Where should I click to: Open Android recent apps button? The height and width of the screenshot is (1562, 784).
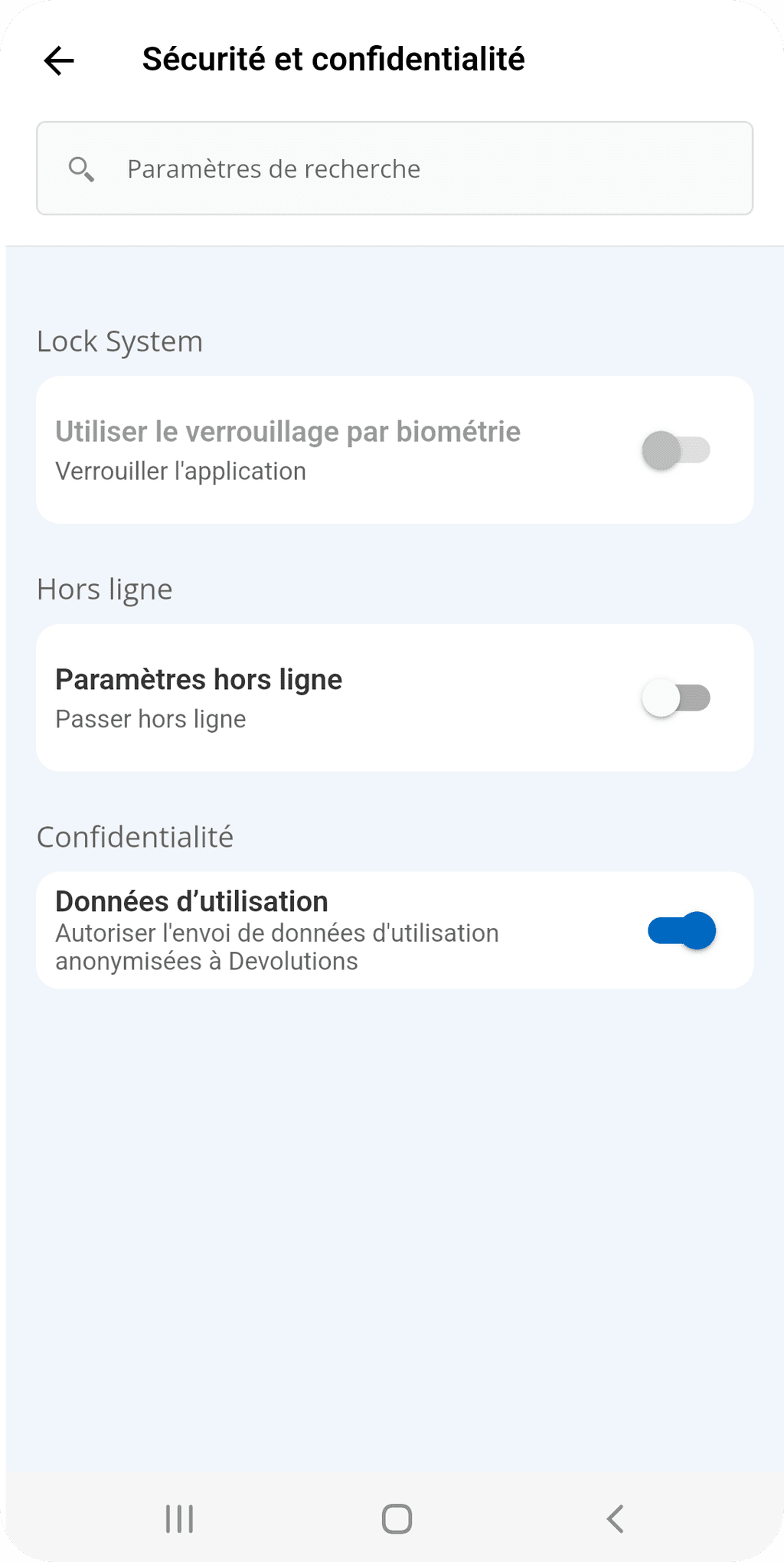tap(180, 1518)
